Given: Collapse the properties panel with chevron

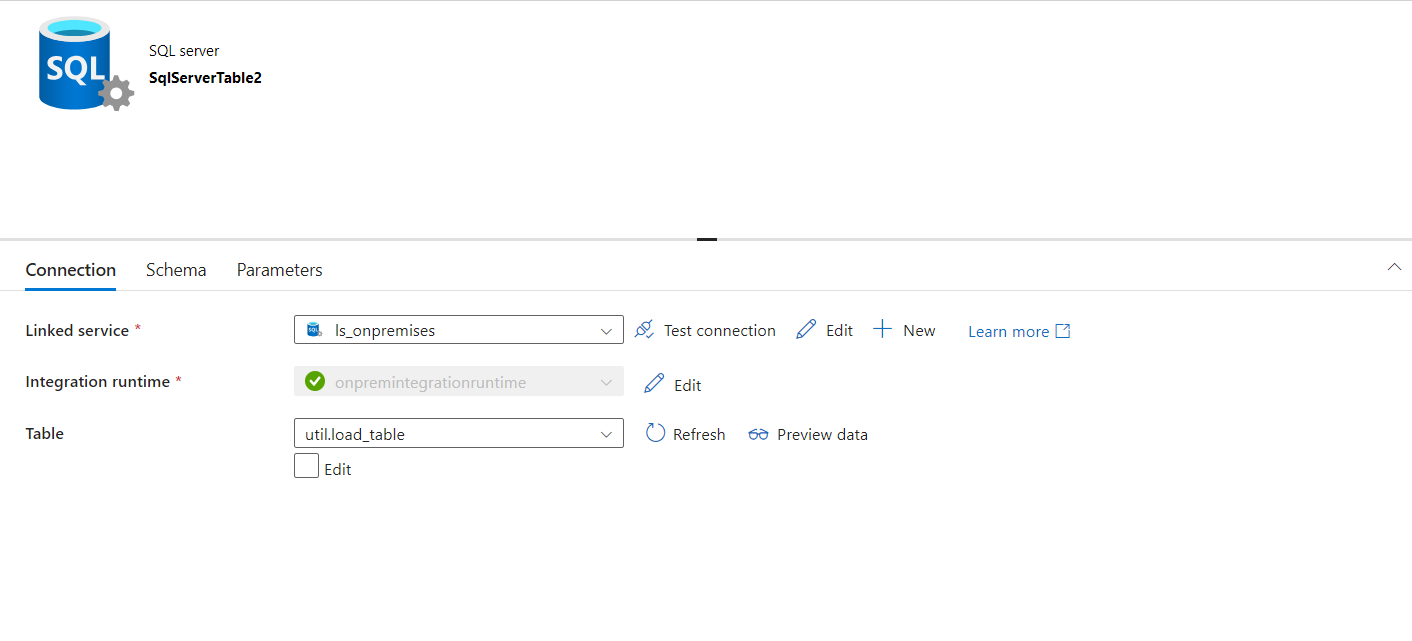Looking at the screenshot, I should (1394, 267).
